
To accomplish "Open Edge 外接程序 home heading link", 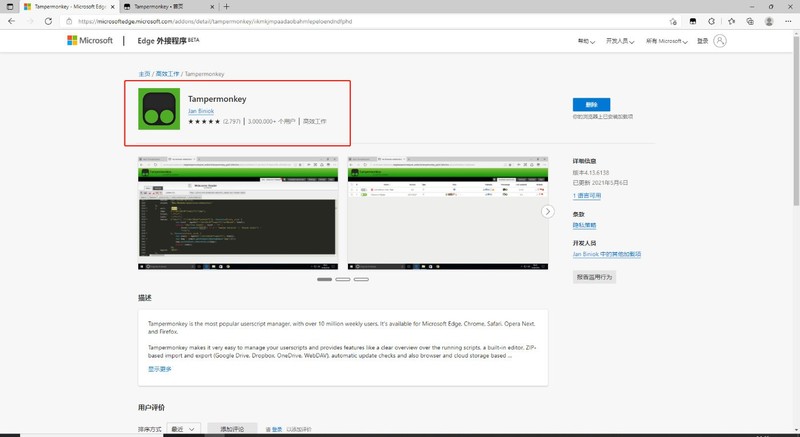I will pos(168,41).
